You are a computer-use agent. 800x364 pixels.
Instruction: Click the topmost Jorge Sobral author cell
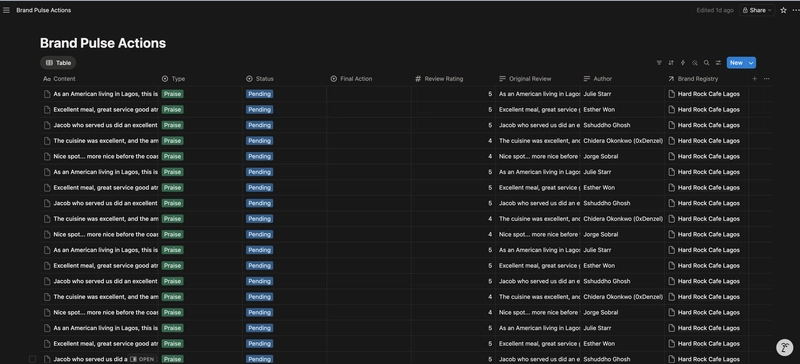pyautogui.click(x=622, y=156)
